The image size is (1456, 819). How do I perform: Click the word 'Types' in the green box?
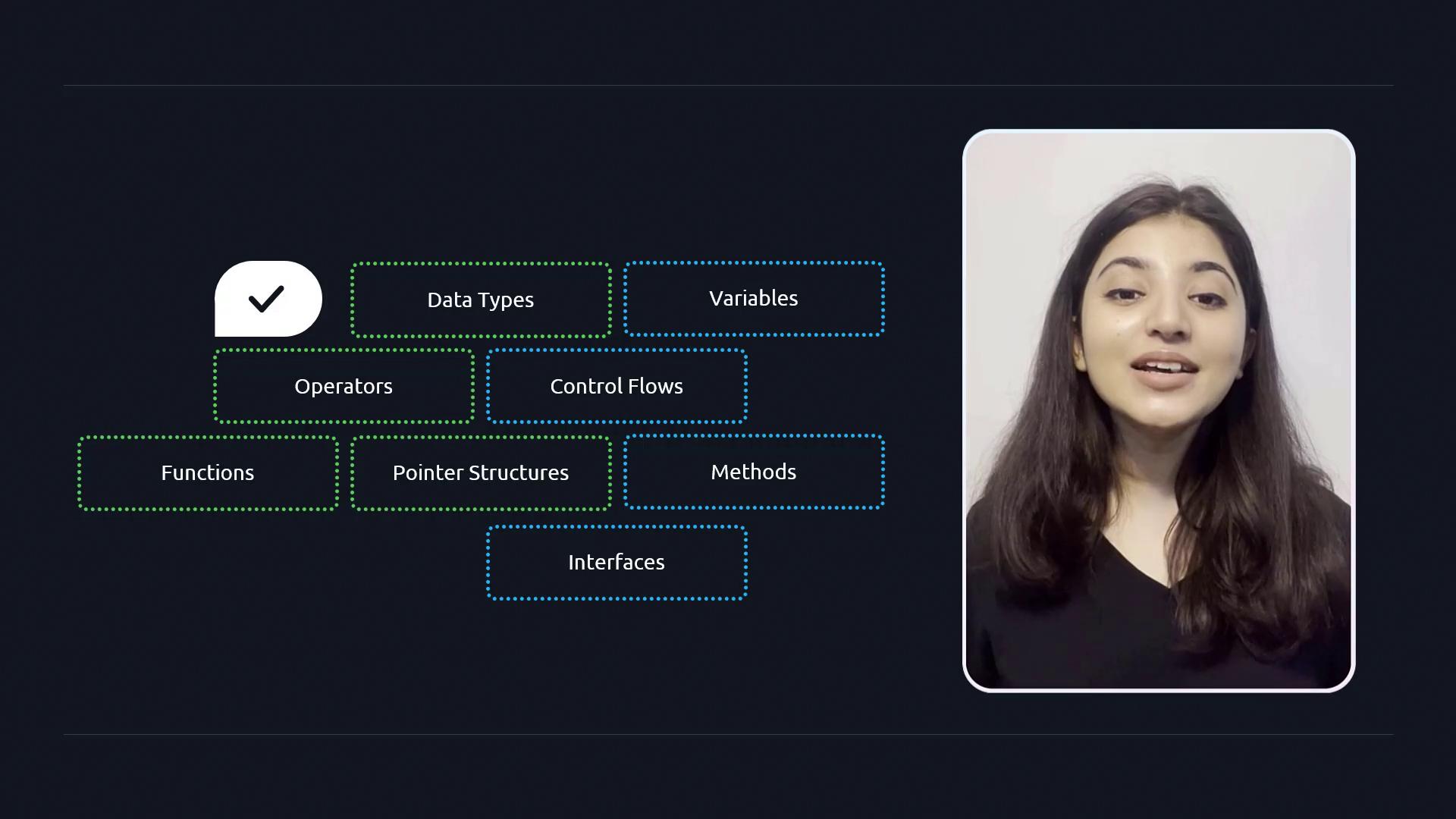[x=506, y=300]
